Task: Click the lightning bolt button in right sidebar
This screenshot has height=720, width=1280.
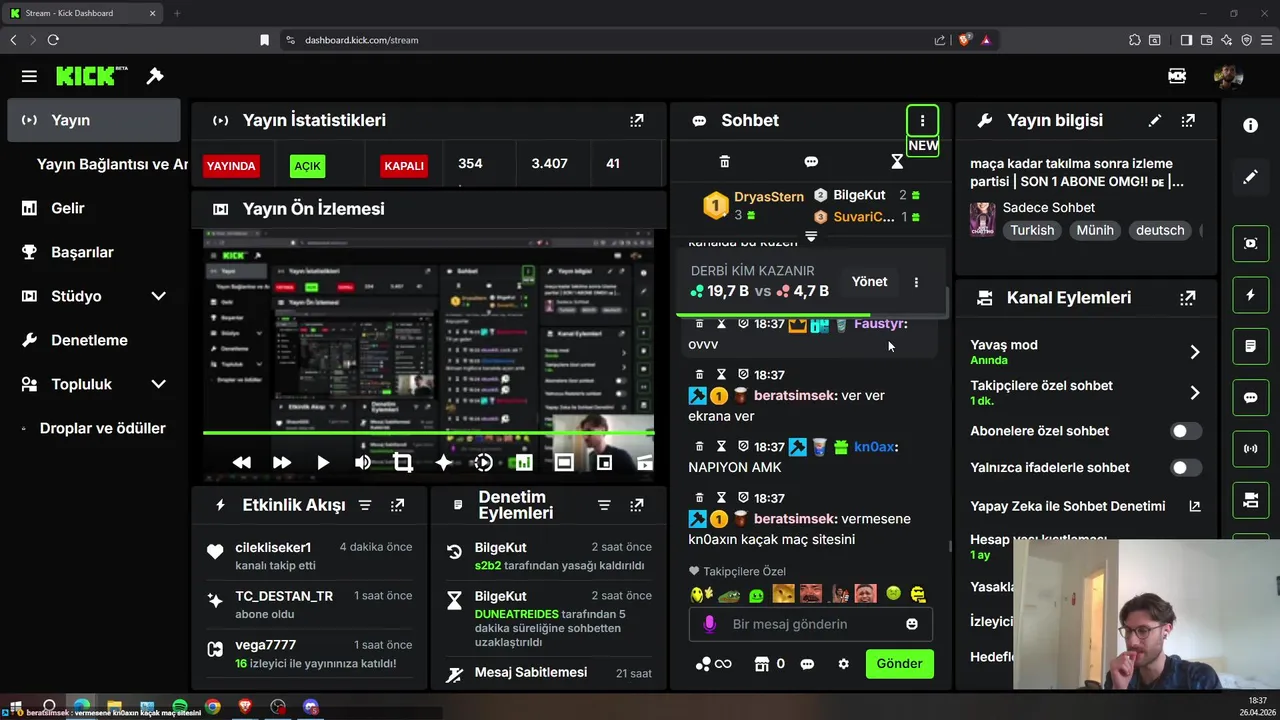Action: pyautogui.click(x=1251, y=295)
